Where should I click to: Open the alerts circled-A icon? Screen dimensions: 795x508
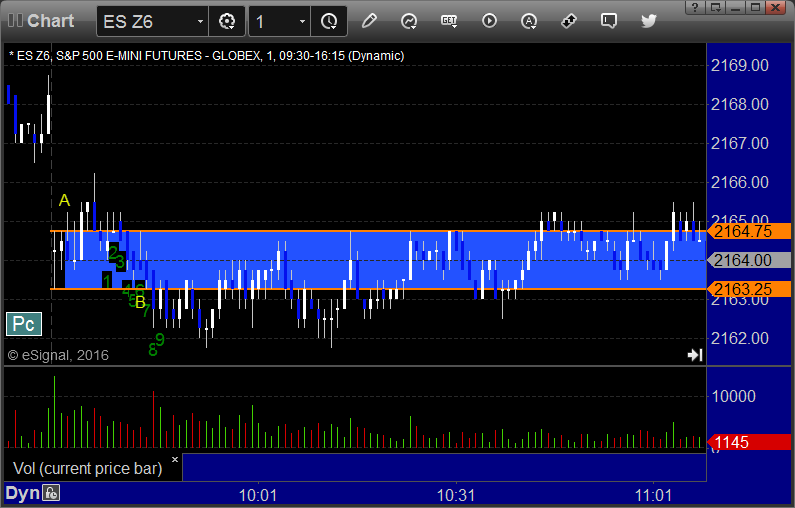[x=529, y=21]
